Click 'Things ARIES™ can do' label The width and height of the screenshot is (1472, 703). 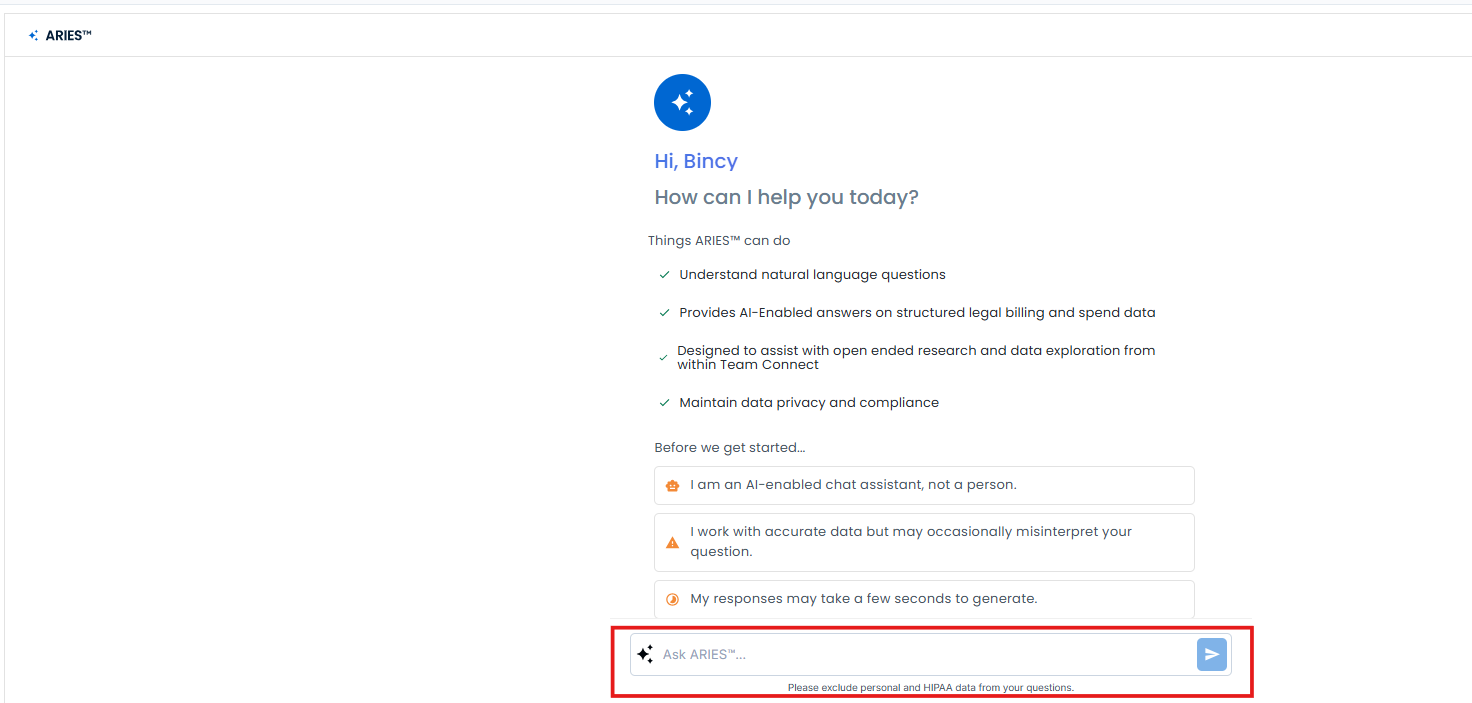(x=719, y=241)
